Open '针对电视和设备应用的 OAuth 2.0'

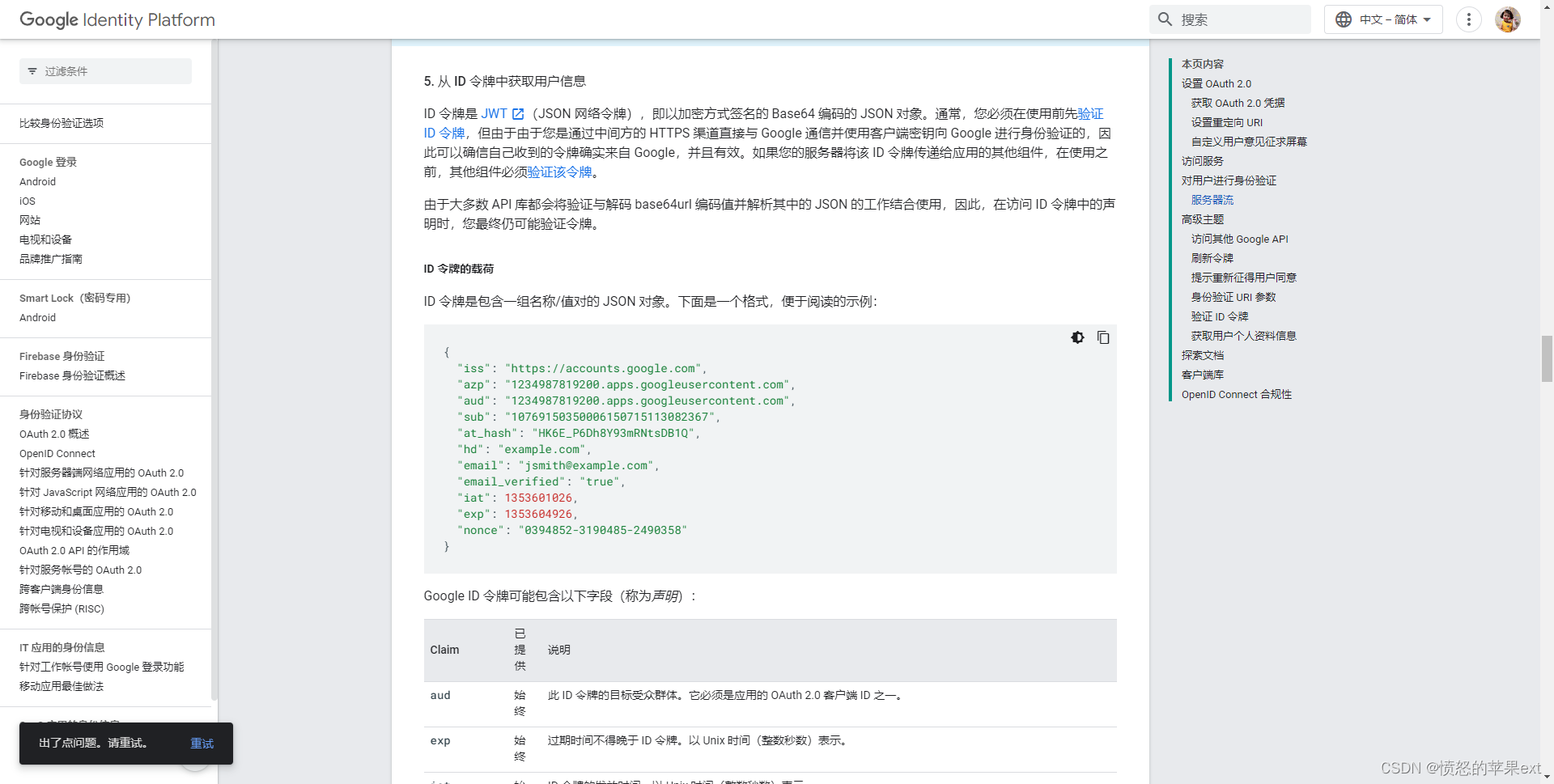(96, 532)
